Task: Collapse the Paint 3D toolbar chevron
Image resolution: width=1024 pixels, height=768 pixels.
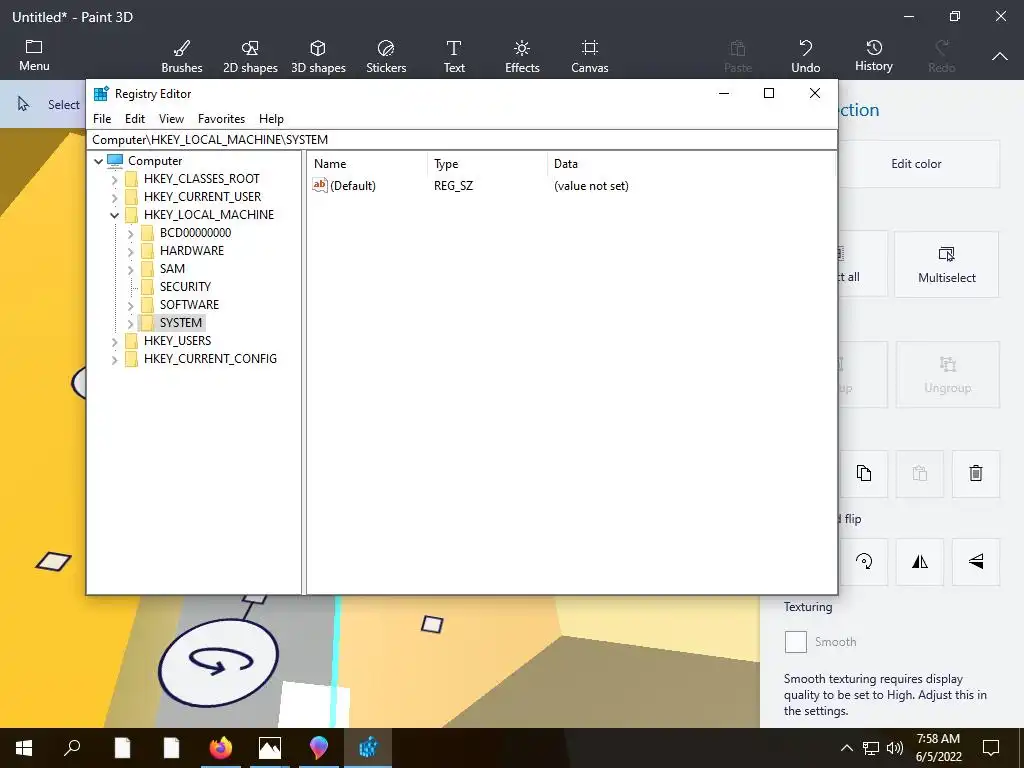Action: 999,57
